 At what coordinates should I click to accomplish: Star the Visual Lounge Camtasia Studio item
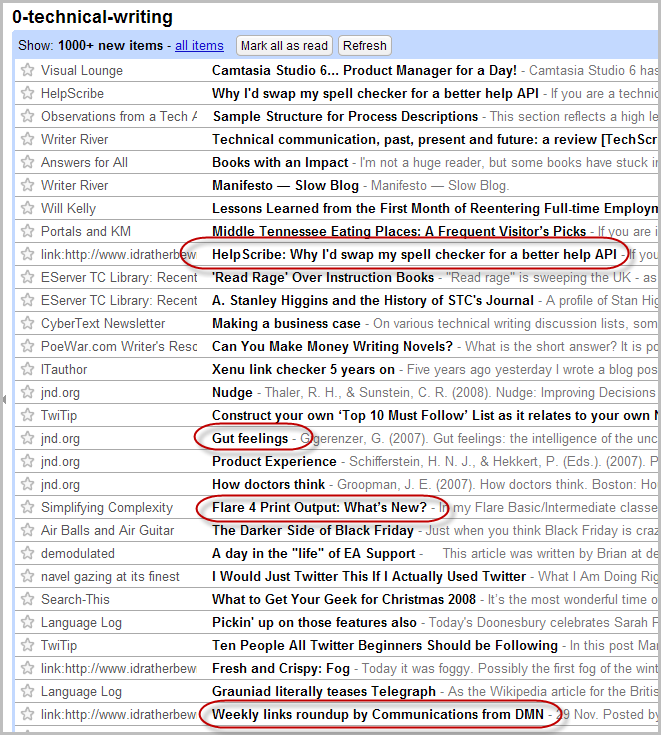(x=28, y=70)
